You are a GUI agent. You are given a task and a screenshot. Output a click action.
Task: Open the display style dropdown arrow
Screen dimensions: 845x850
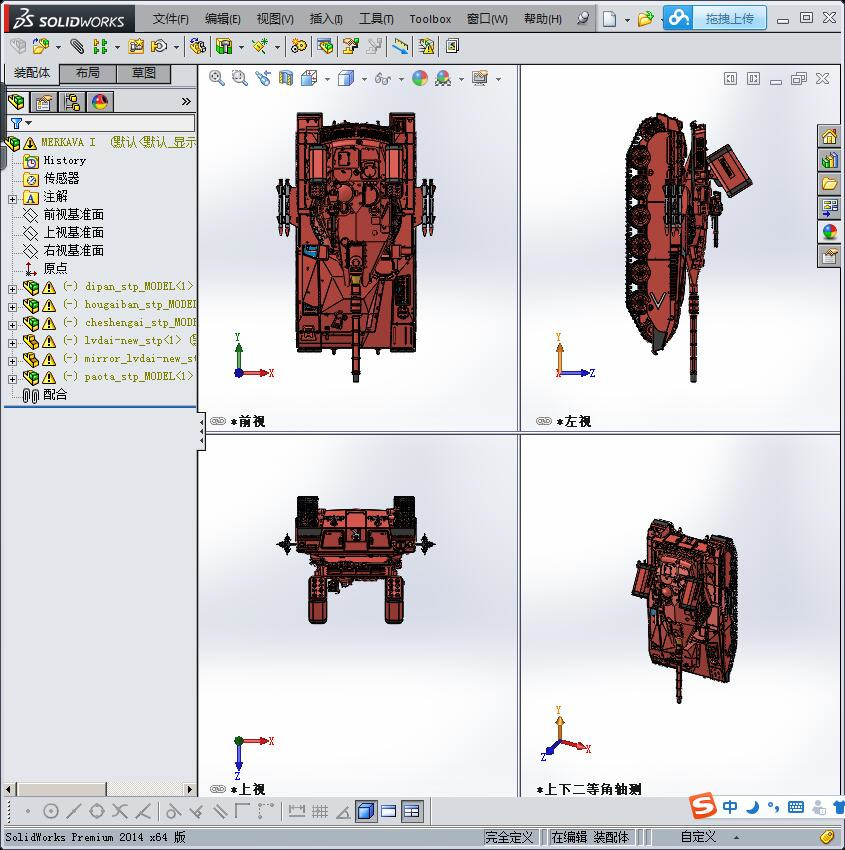pos(364,79)
